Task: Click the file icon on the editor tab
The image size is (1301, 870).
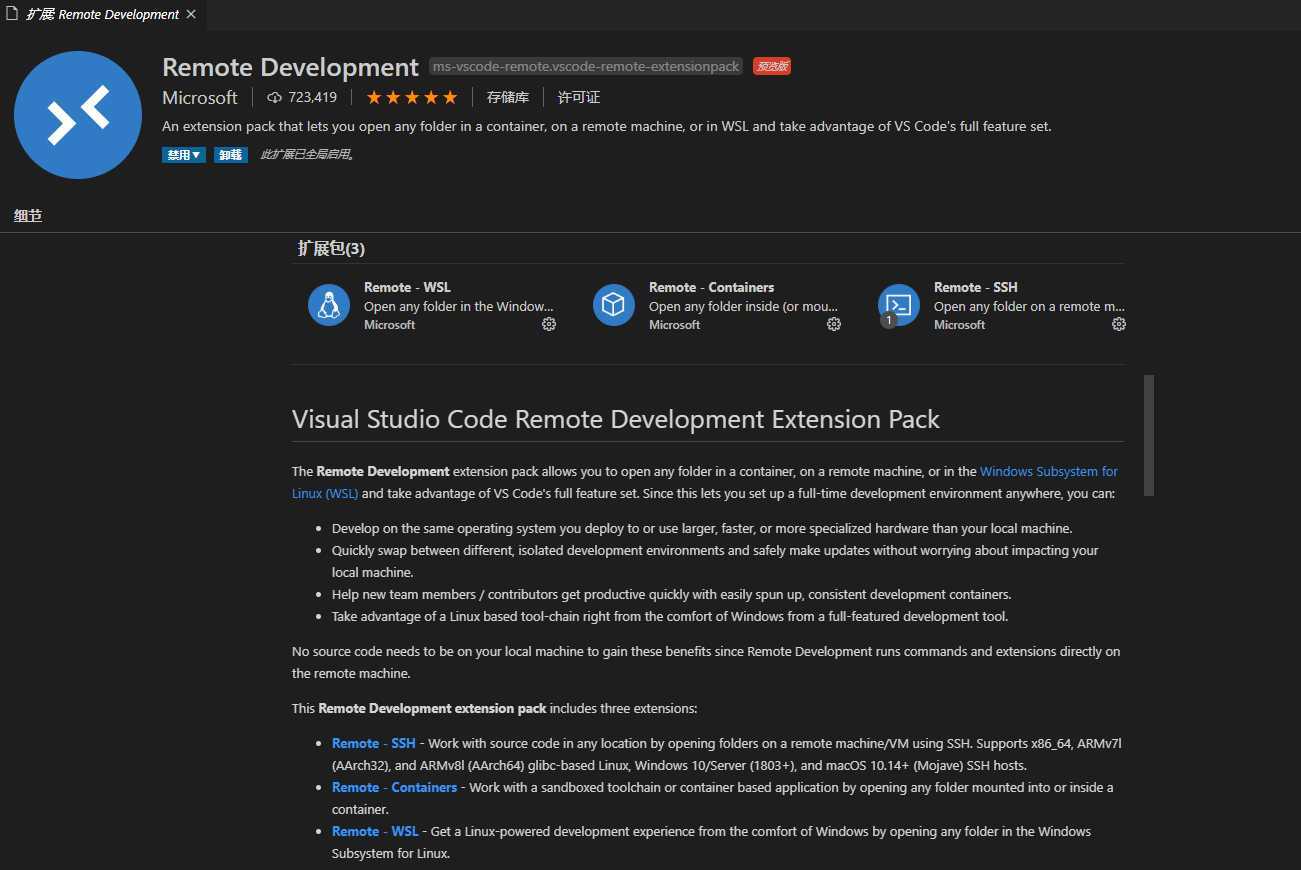Action: [12, 14]
